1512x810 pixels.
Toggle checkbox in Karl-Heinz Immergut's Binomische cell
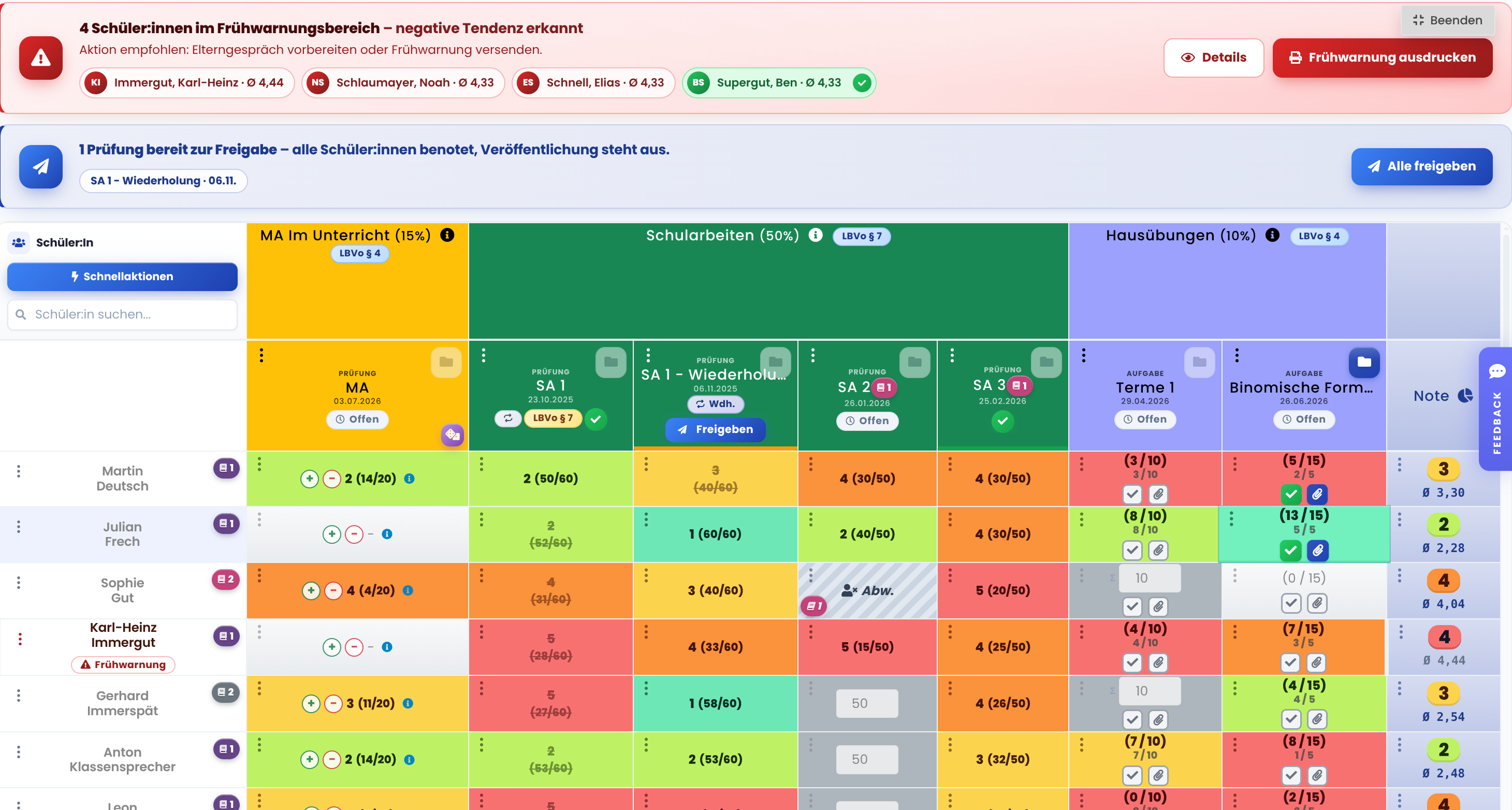[1290, 663]
